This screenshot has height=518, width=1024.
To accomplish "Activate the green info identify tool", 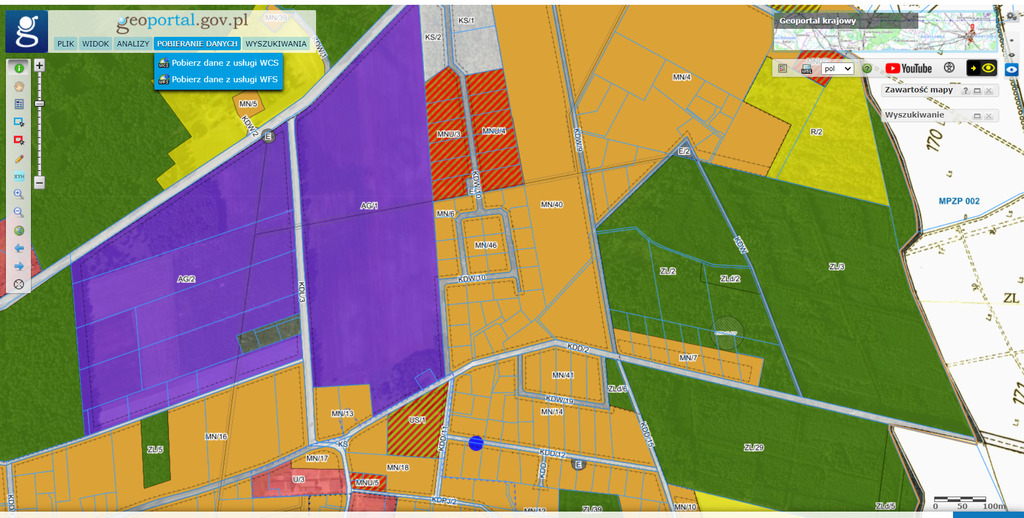I will click(x=19, y=68).
